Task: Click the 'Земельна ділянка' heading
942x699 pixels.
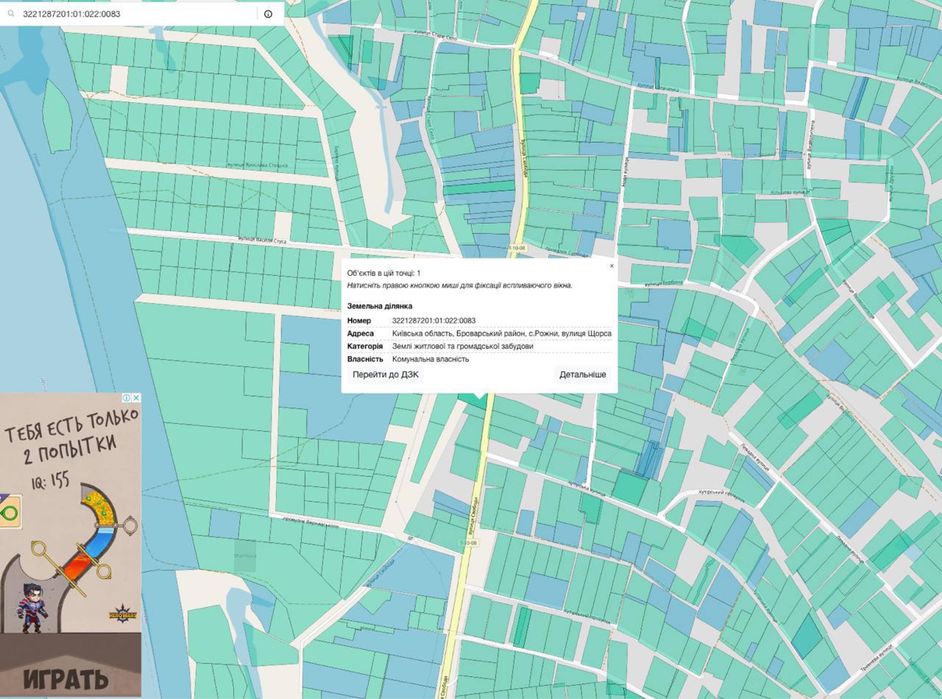Action: click(x=380, y=306)
